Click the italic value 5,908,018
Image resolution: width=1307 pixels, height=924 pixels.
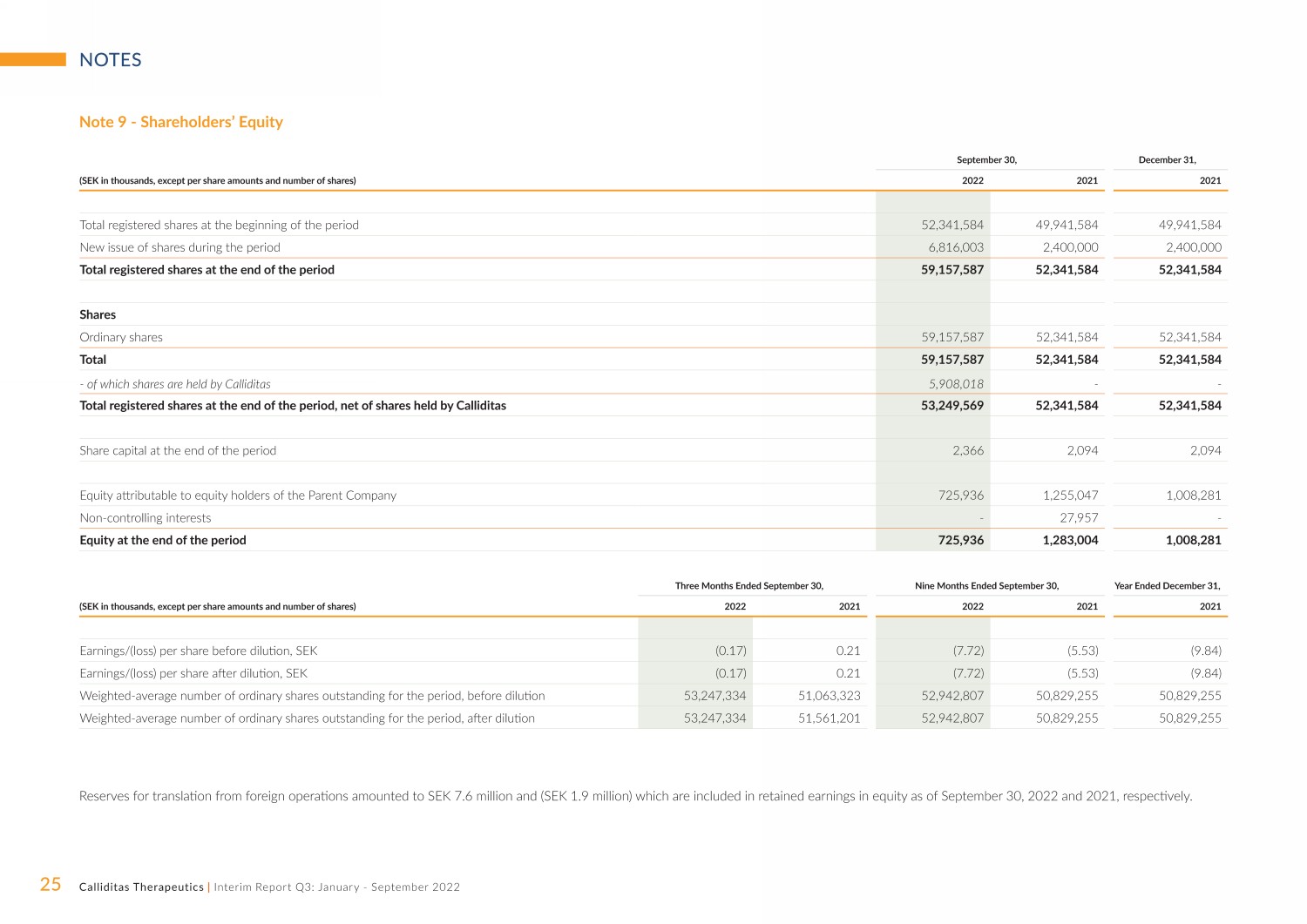(956, 384)
